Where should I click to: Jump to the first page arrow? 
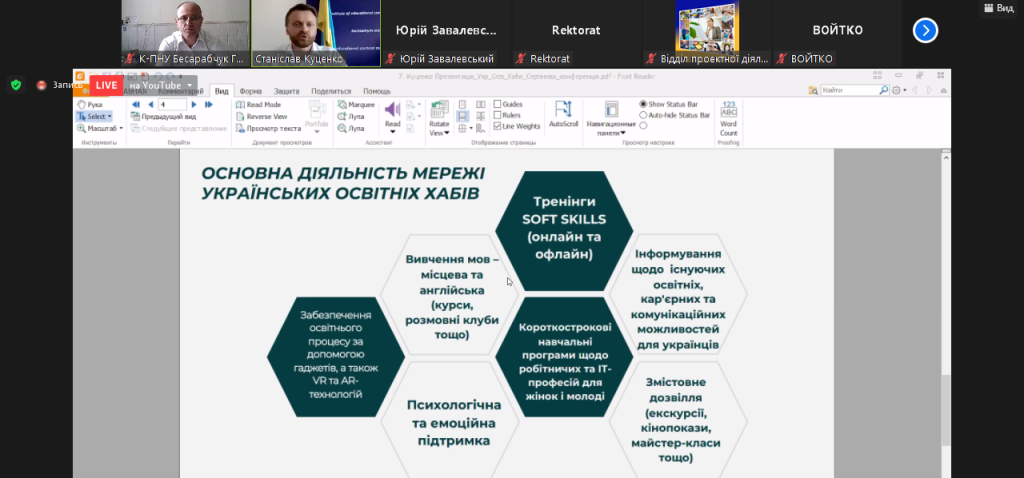136,104
